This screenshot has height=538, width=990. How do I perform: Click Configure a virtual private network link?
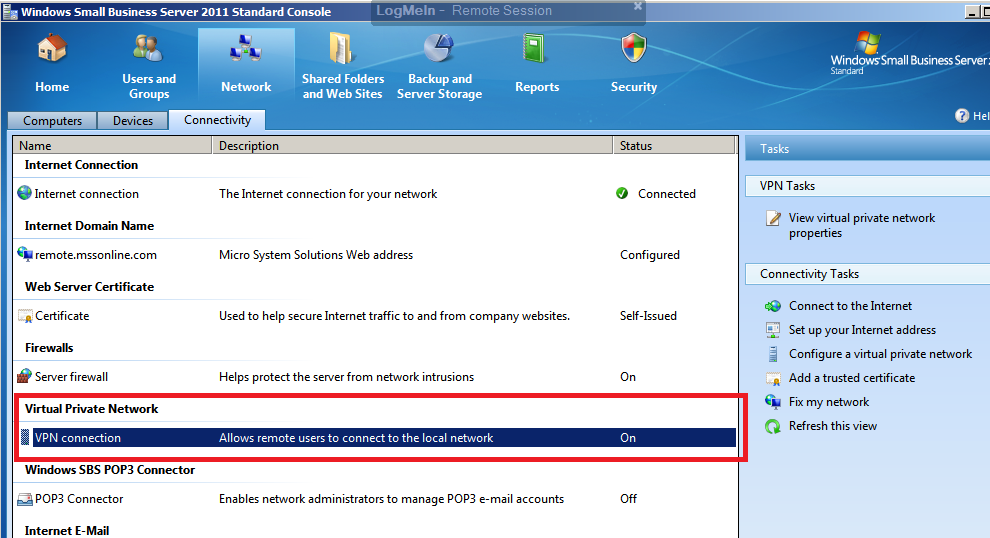pos(880,354)
